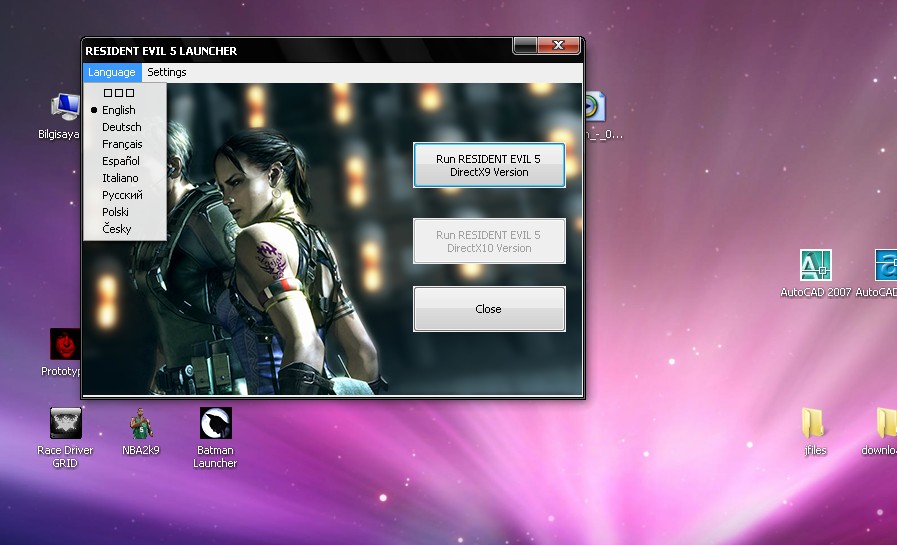Screen dimensions: 897x545
Task: Select Česky language entry
Action: pos(125,229)
